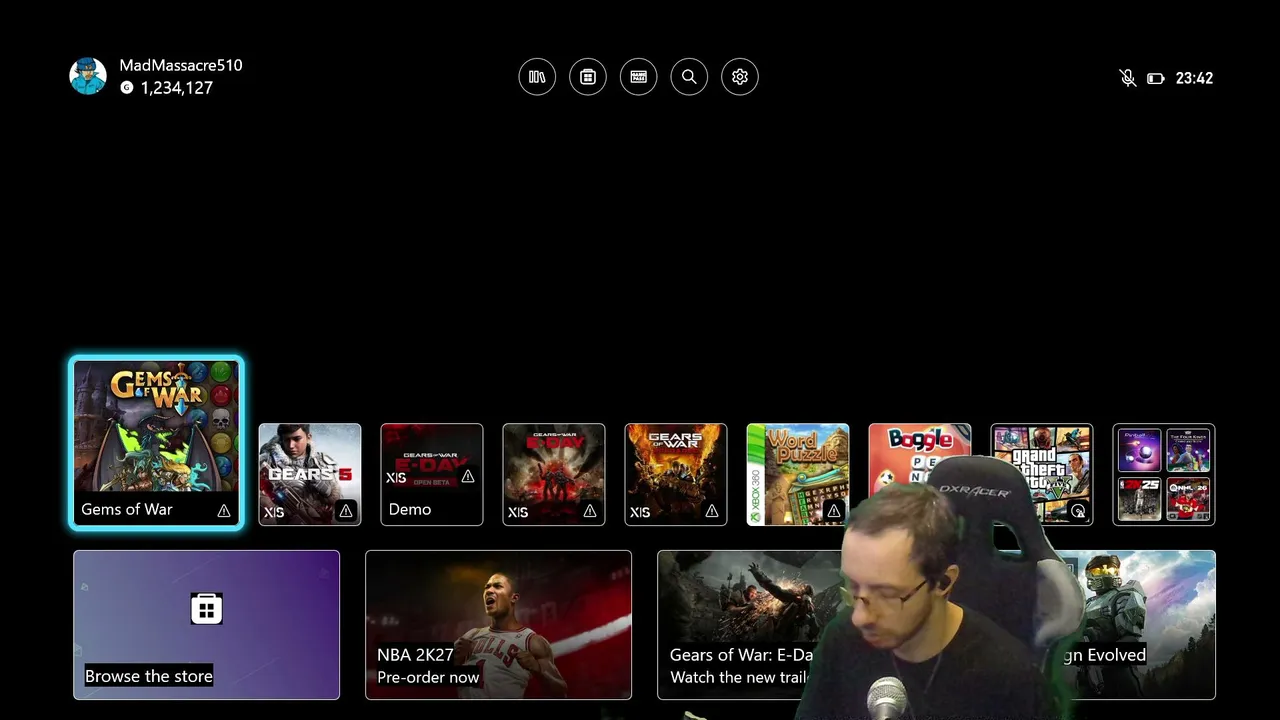This screenshot has width=1280, height=720.
Task: Select the MadMassacre510 profile avatar
Action: 88,76
